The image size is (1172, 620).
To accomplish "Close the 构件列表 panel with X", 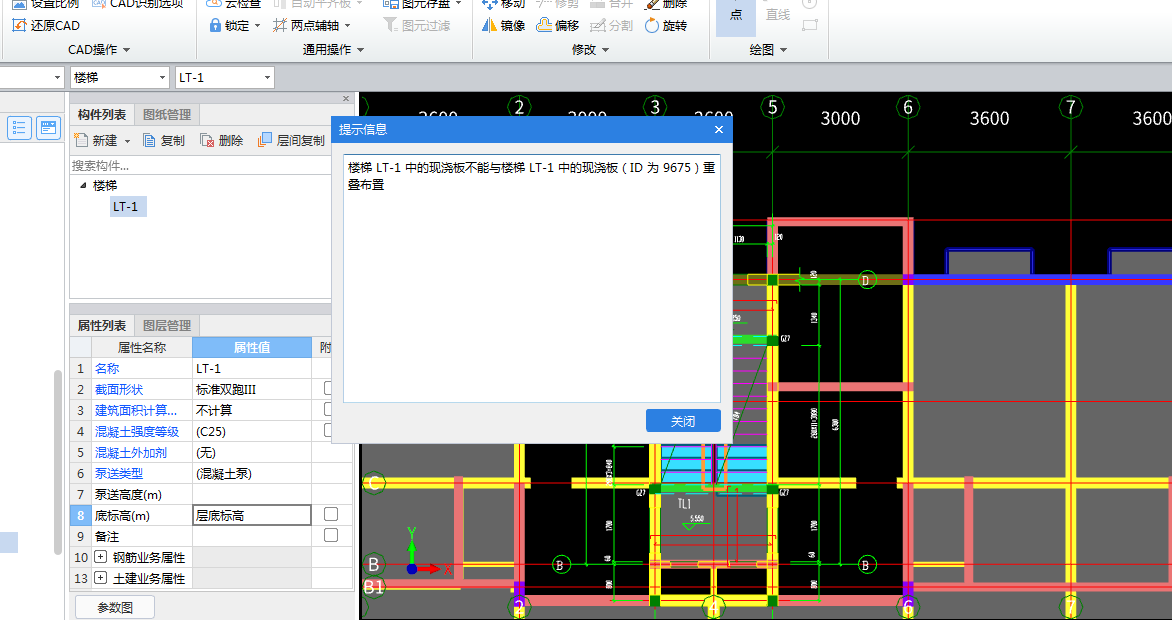I will (345, 99).
